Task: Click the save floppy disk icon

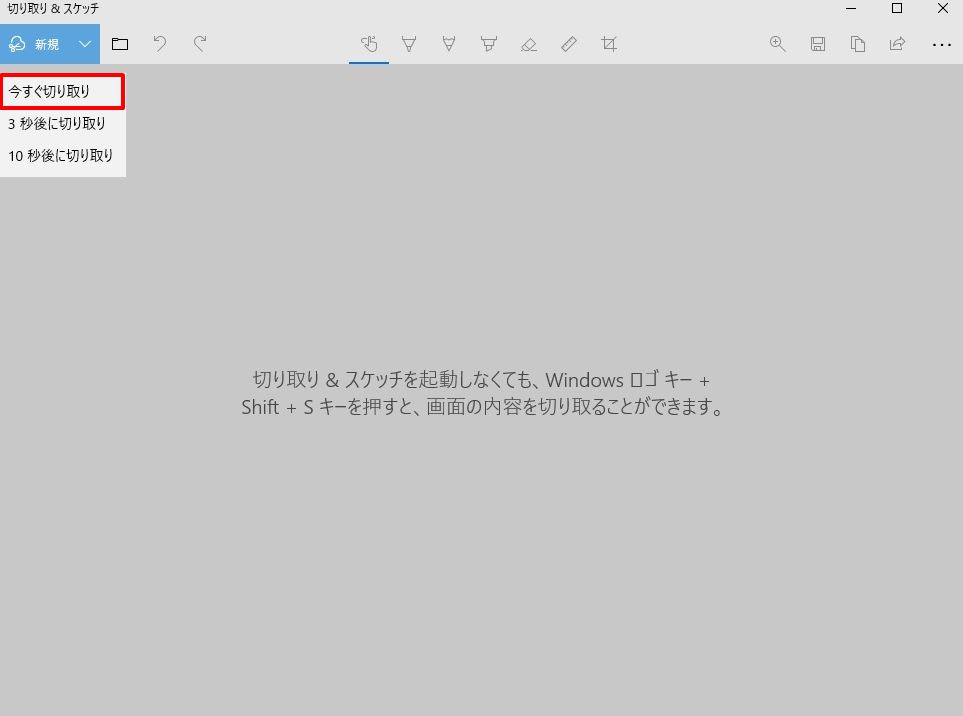Action: [817, 44]
